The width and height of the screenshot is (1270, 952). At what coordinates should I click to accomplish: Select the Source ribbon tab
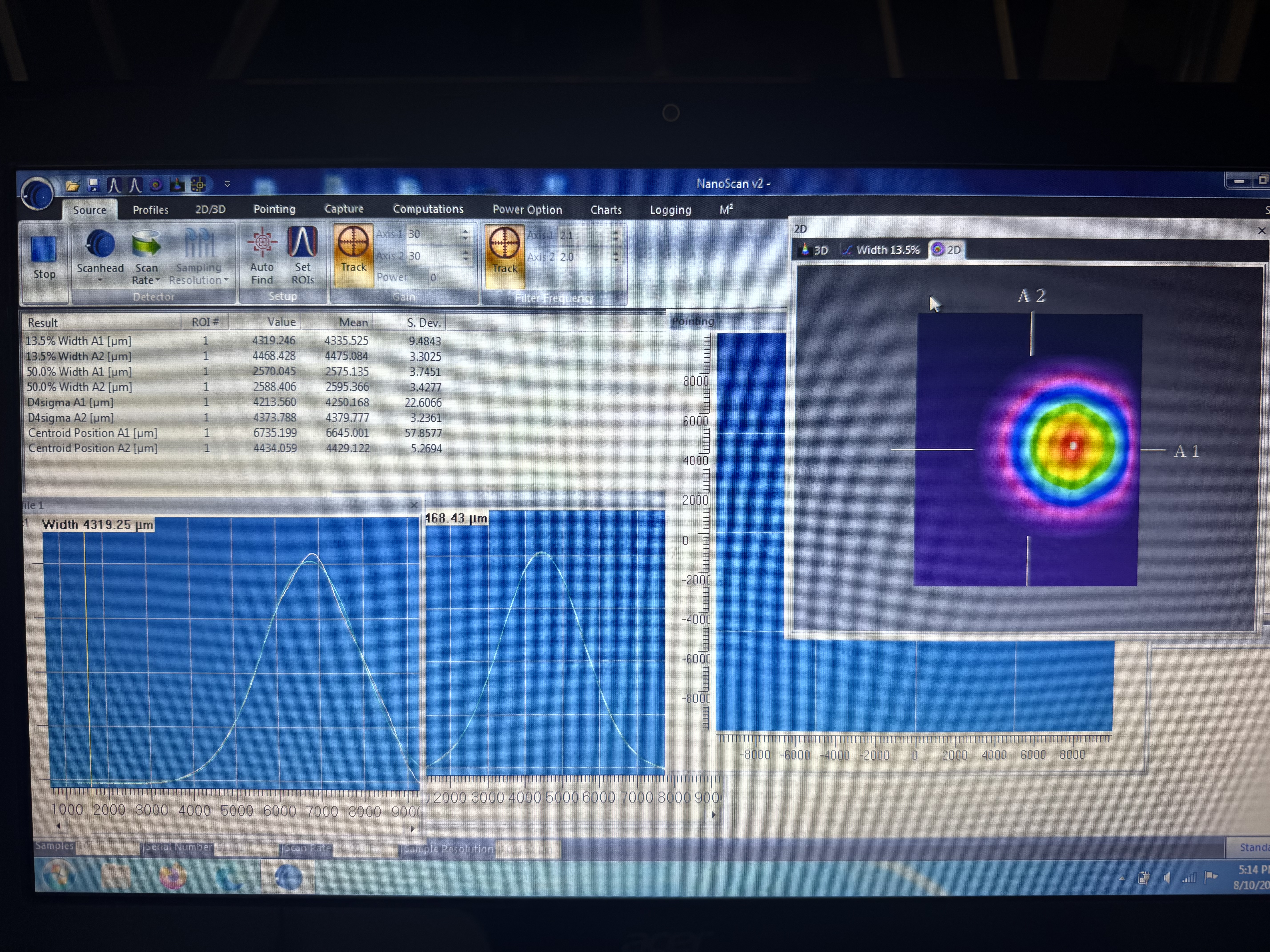point(90,210)
